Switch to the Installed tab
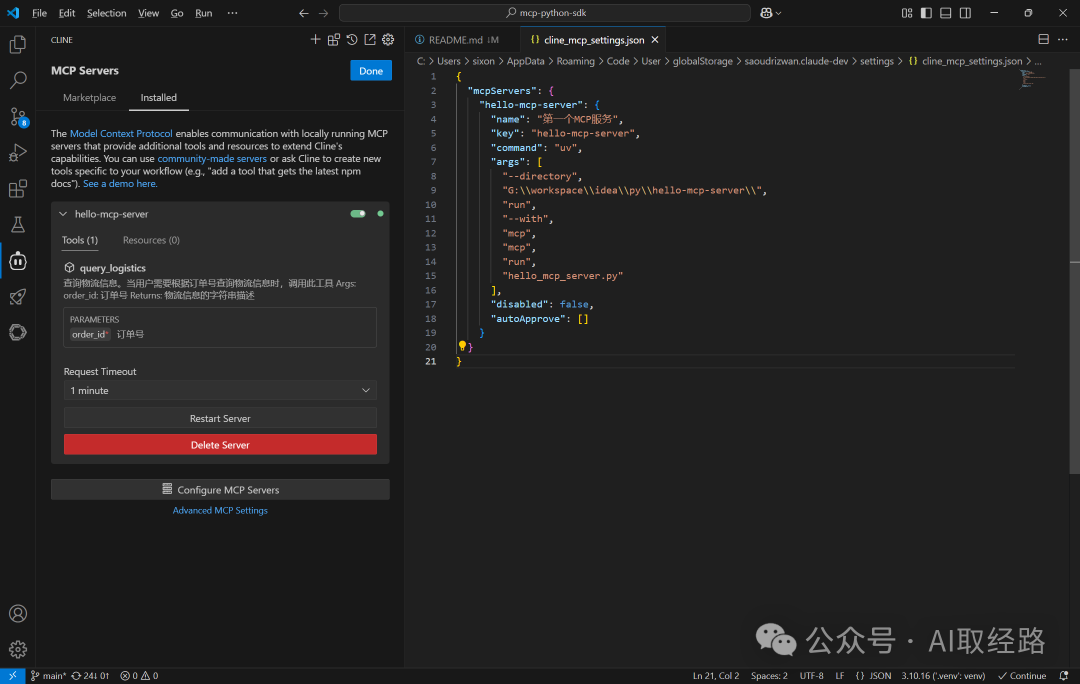1080x684 pixels. (x=158, y=98)
